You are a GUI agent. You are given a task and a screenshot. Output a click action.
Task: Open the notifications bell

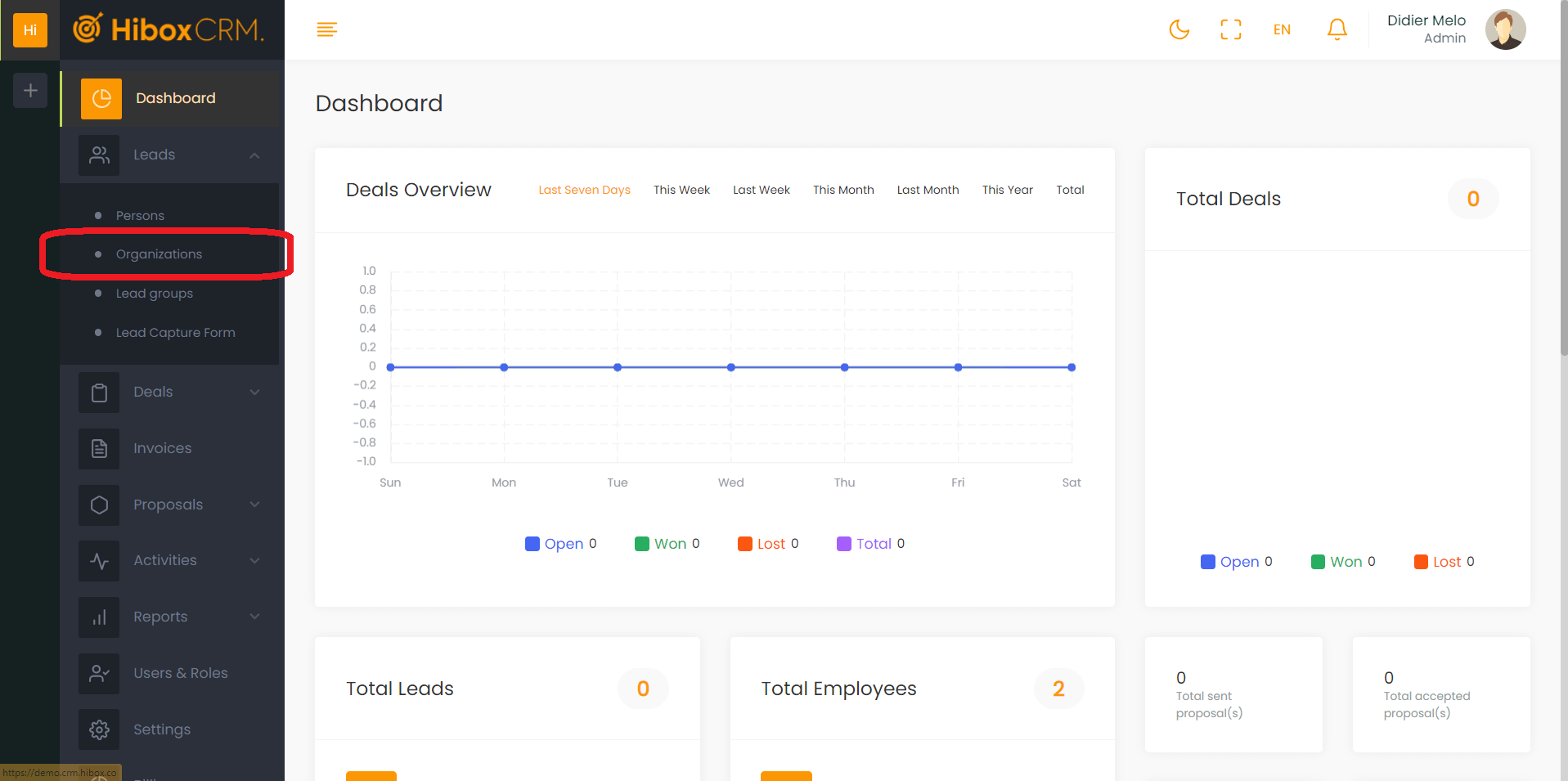coord(1337,30)
